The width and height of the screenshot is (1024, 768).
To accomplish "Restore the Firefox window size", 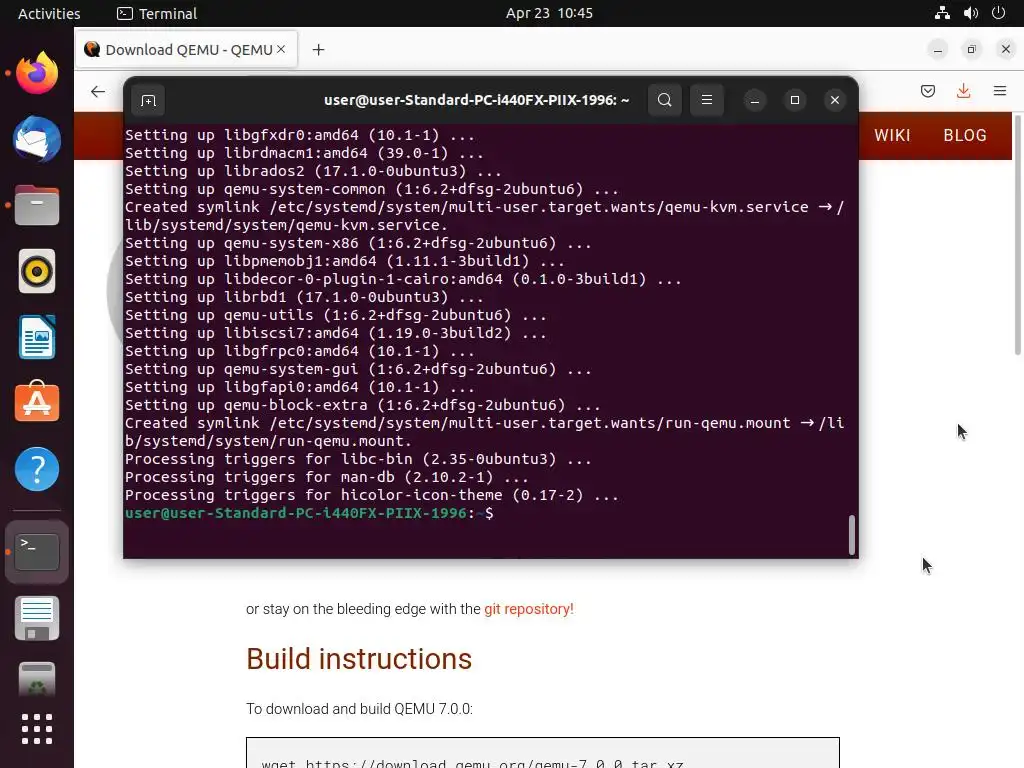I will pos(972,50).
